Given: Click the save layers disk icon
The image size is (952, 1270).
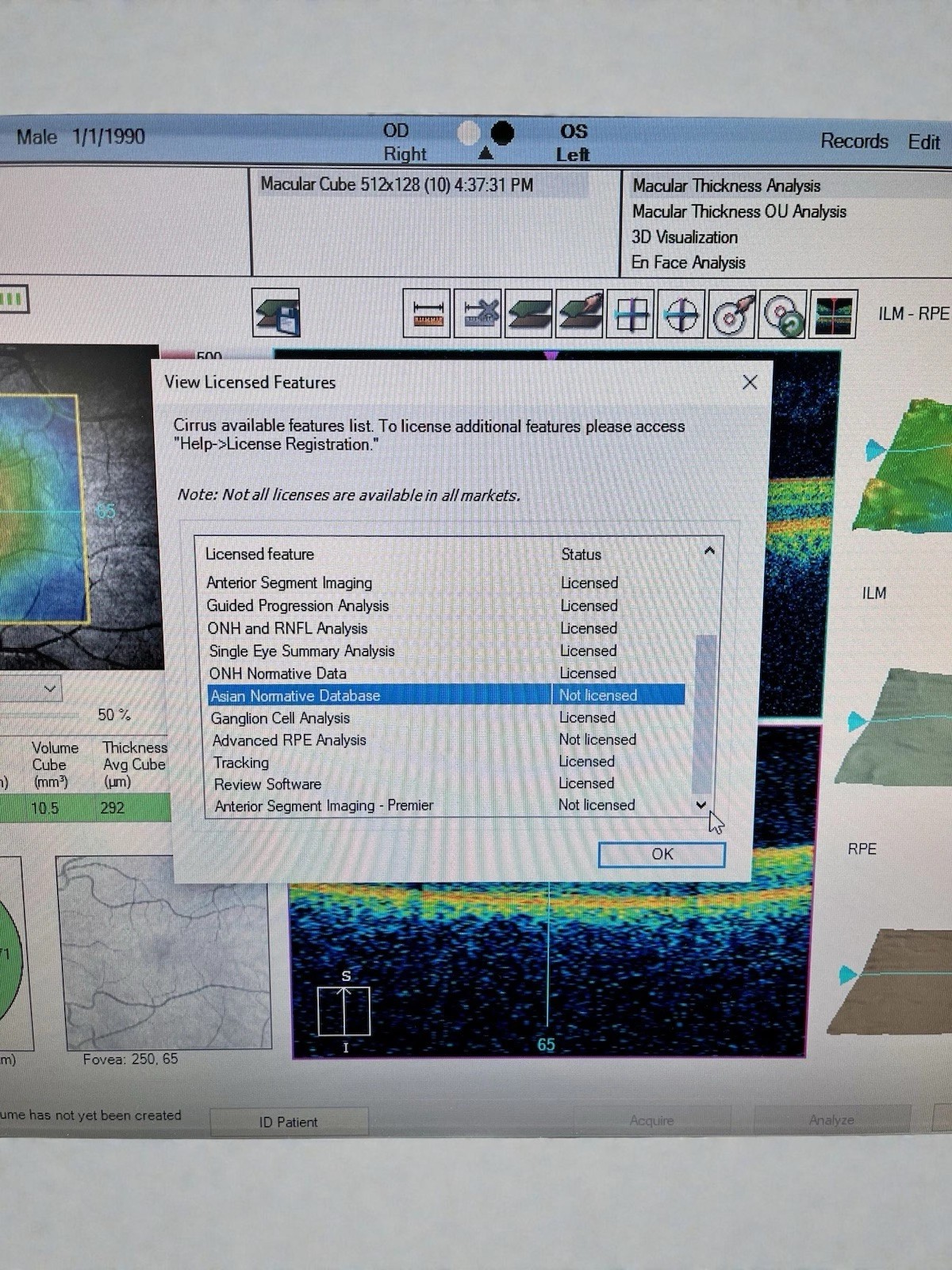Looking at the screenshot, I should tap(276, 314).
